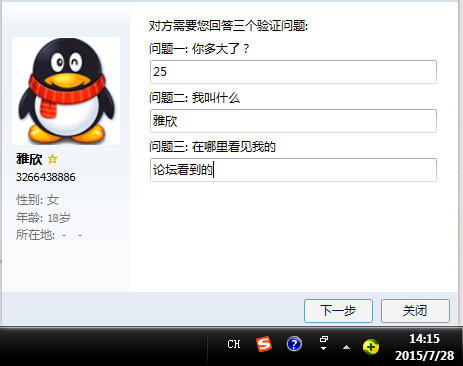Focus the question three field with 论坛看到的
Screen dimensions: 463x366
click(x=293, y=170)
